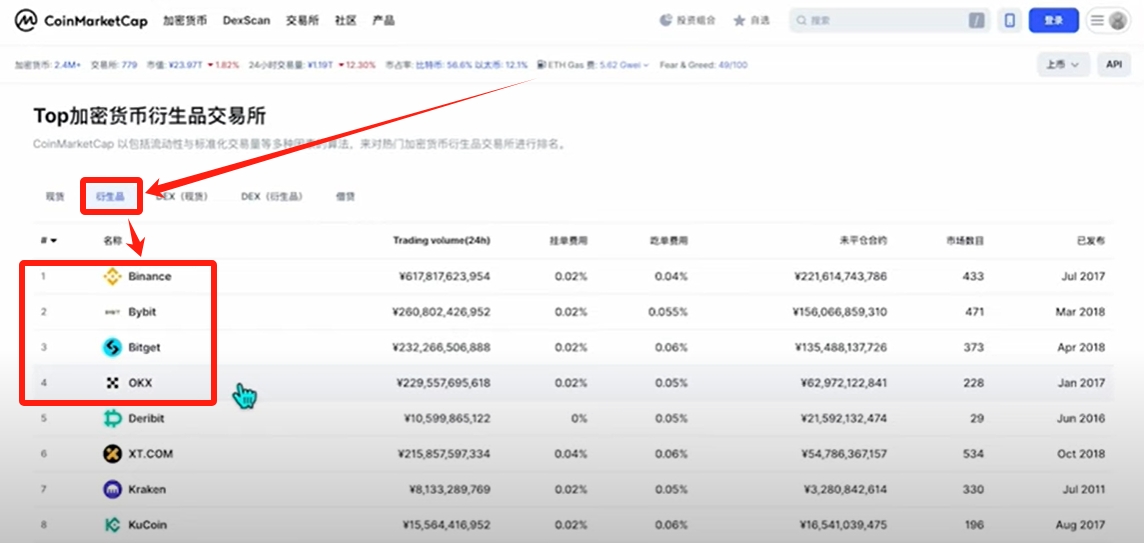The height and width of the screenshot is (543, 1144).
Task: Expand the ETH Gas 5.62 Gwei dropdown
Action: pyautogui.click(x=624, y=65)
